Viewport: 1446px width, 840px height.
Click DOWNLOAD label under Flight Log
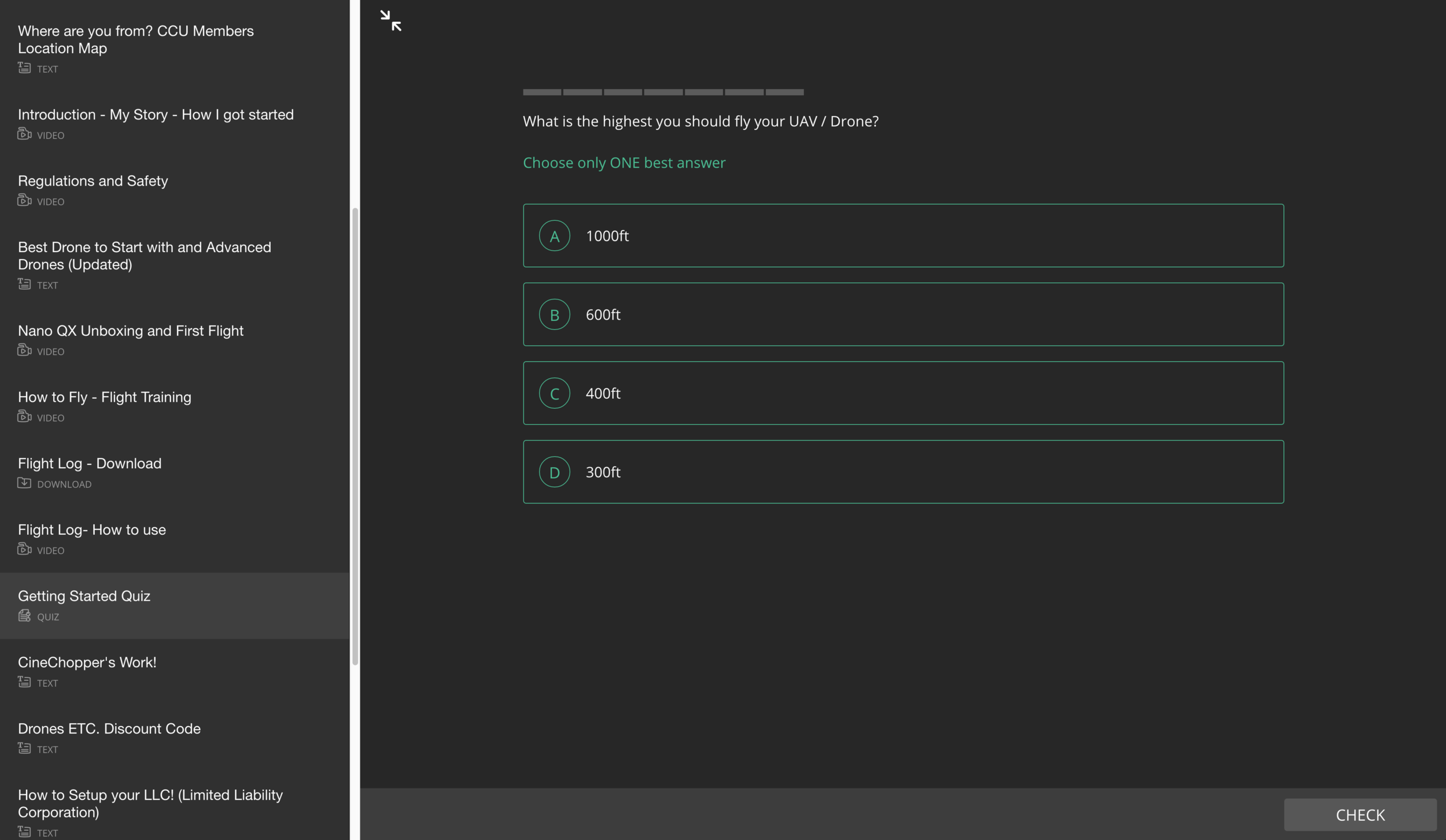click(x=64, y=484)
